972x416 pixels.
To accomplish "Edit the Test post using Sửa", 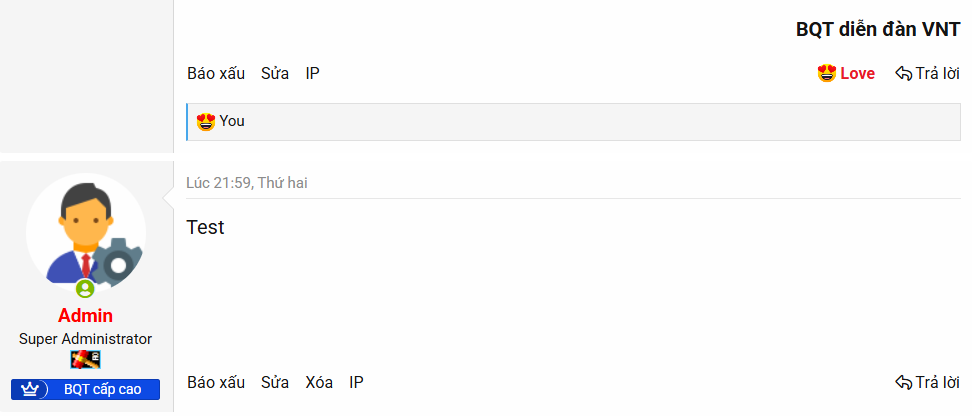I will (x=275, y=382).
